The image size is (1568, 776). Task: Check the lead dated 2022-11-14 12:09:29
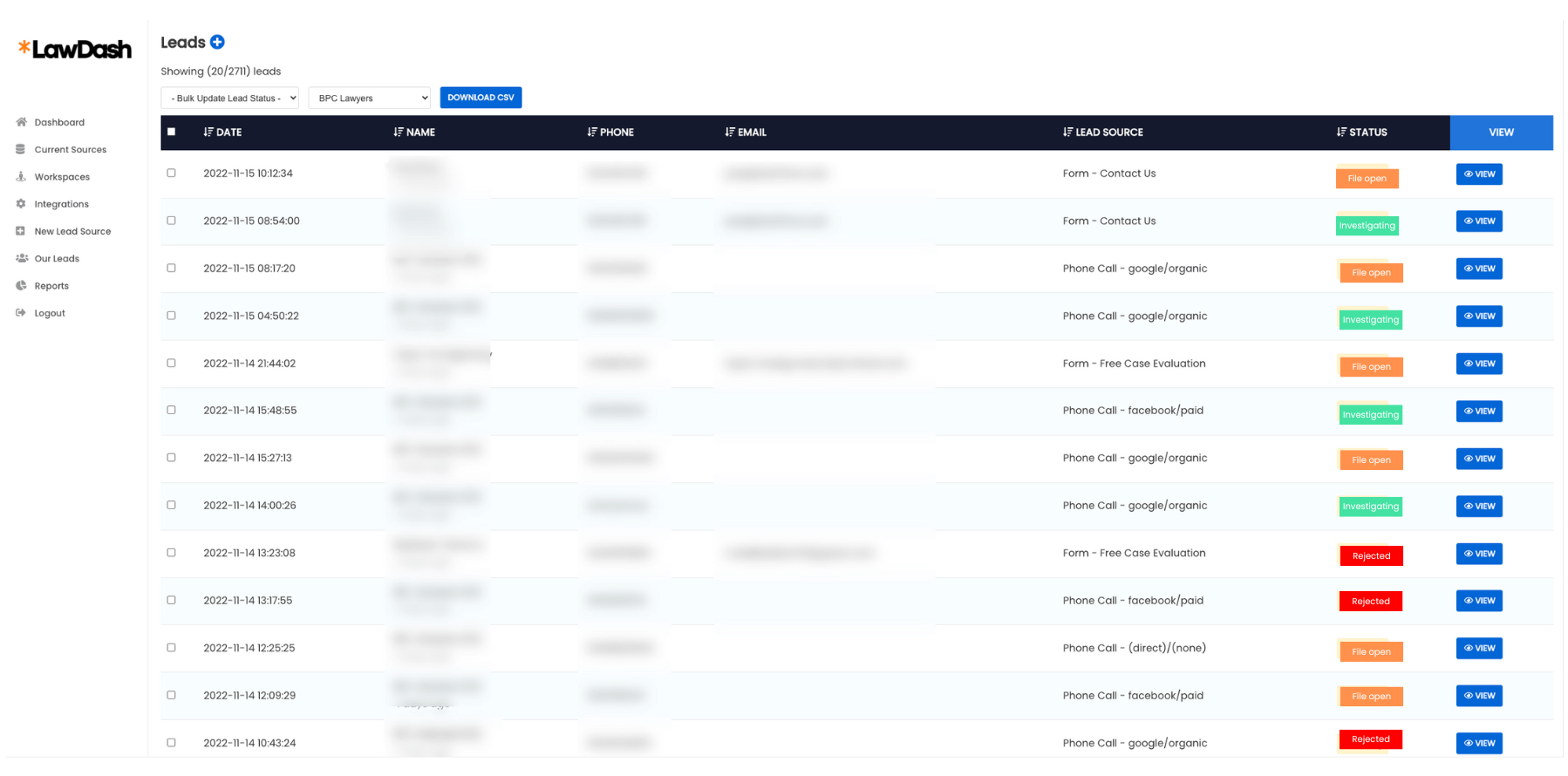[172, 695]
